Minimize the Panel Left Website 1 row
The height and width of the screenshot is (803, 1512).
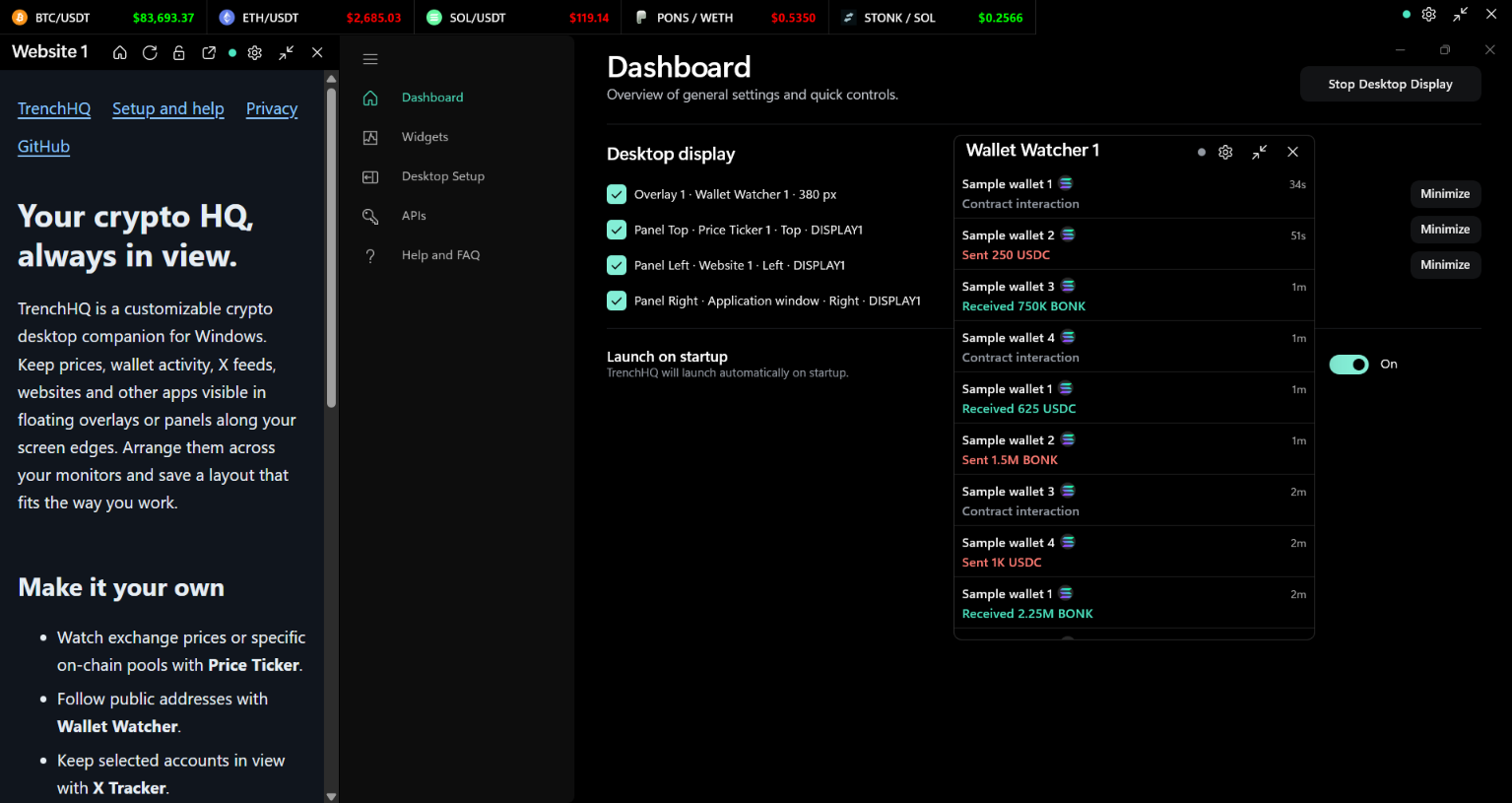point(1445,265)
